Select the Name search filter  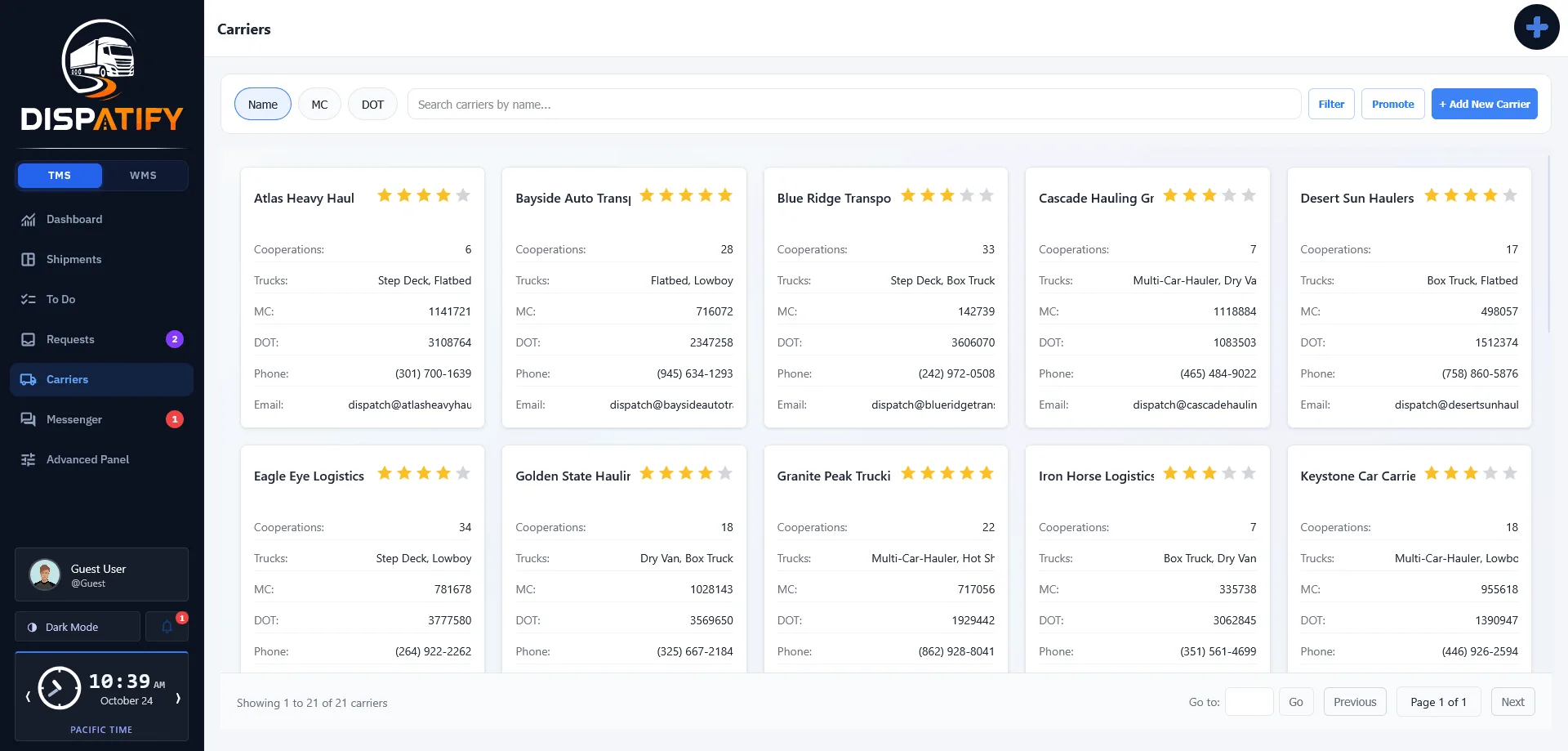point(263,104)
